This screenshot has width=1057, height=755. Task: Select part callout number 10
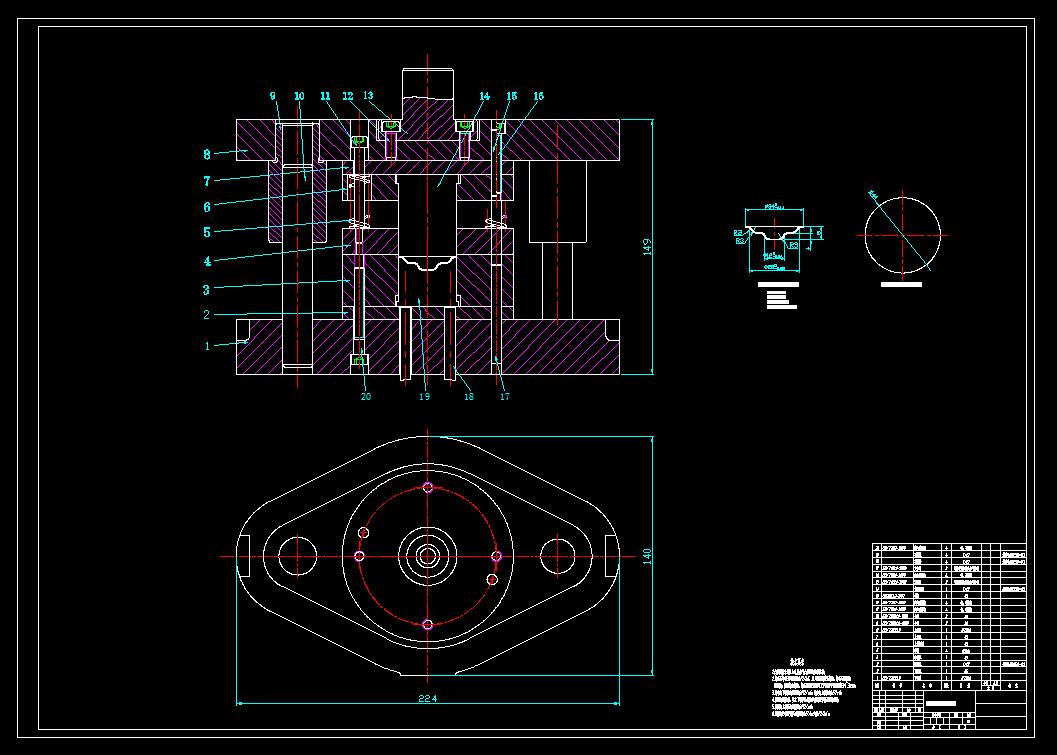point(299,96)
